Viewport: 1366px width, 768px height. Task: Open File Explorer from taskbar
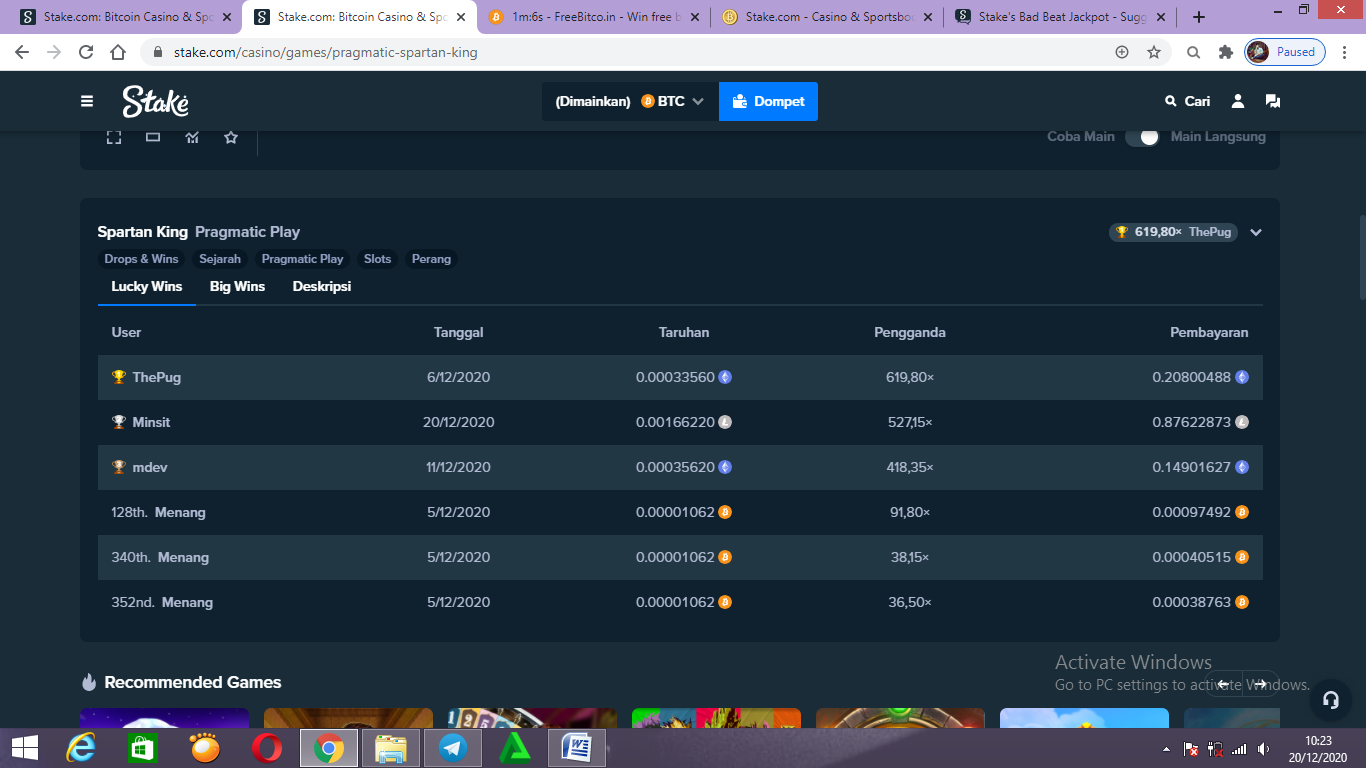point(390,748)
